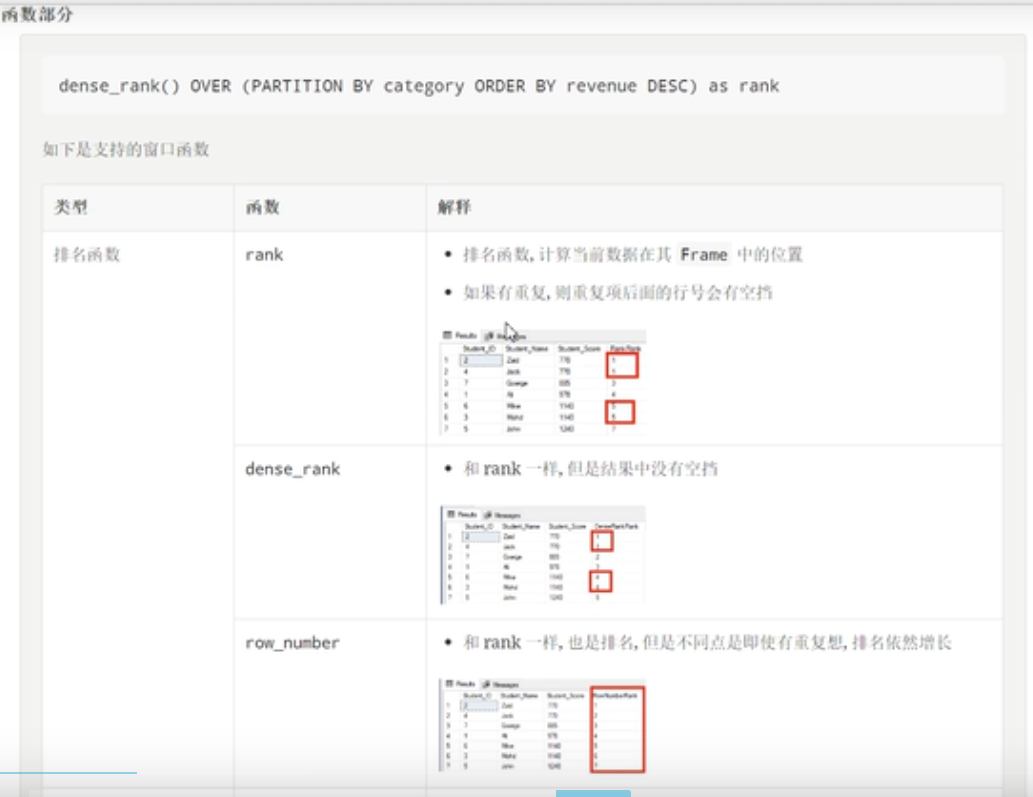Viewport: 1033px width, 797px height.
Task: Click the inline Frame code tag
Action: (703, 255)
